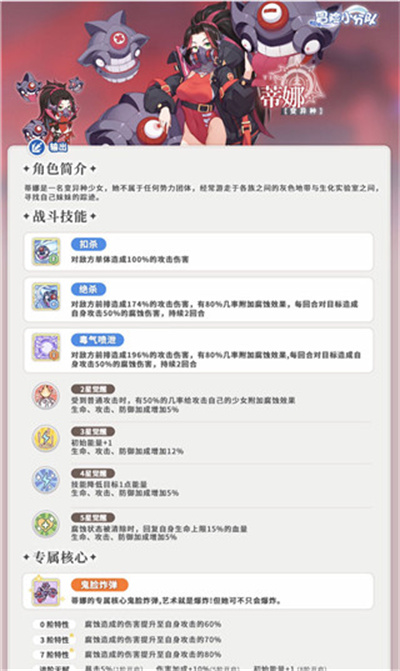Viewport: 400px width, 671px height.
Task: Click the 扣杀 skill name label
Action: coord(89,244)
